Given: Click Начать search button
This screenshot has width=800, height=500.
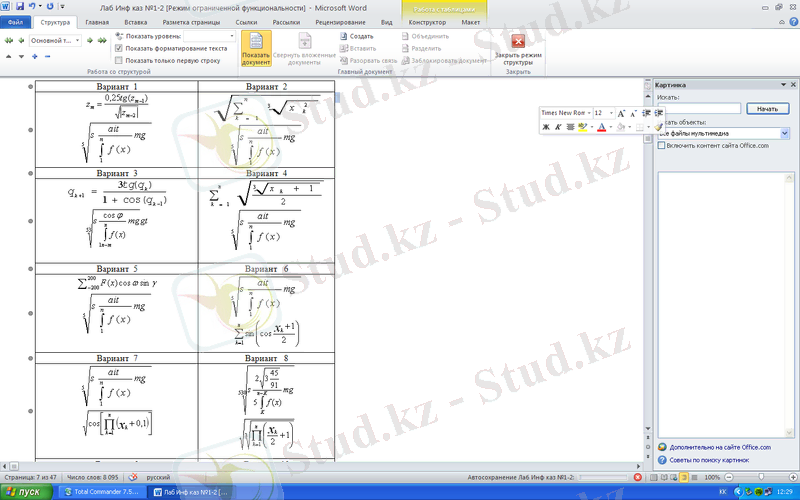Looking at the screenshot, I should [x=767, y=109].
